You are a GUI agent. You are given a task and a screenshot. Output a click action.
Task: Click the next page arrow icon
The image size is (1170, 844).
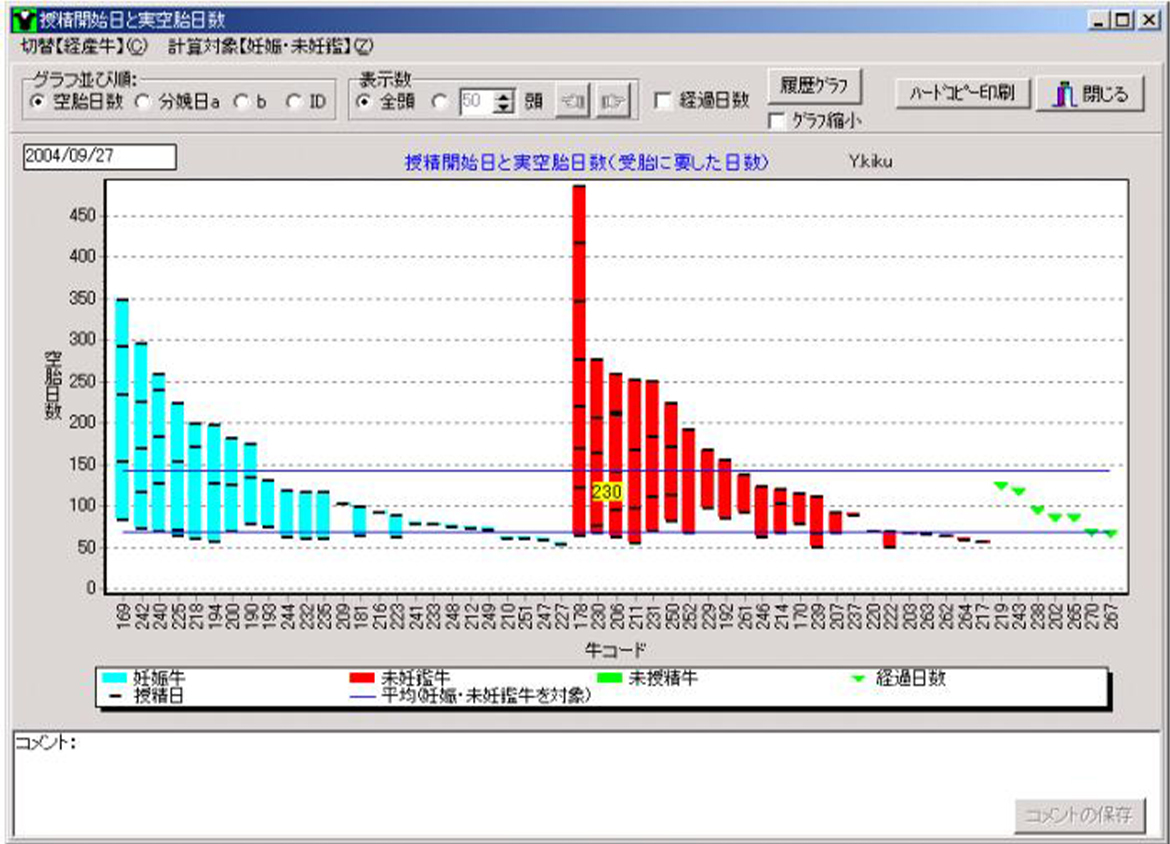611,101
